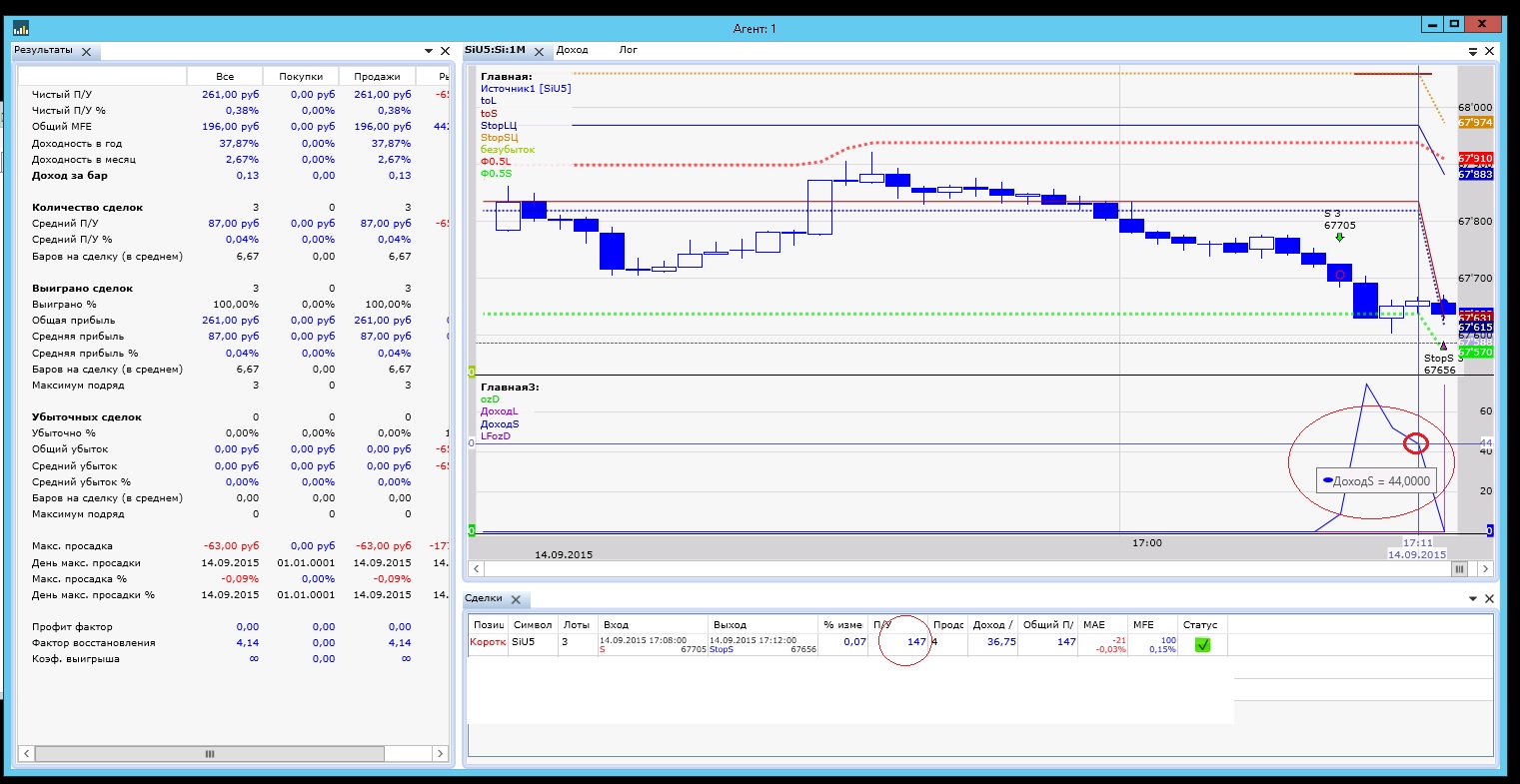
Task: Close the Результаты tab
Action: (x=86, y=51)
